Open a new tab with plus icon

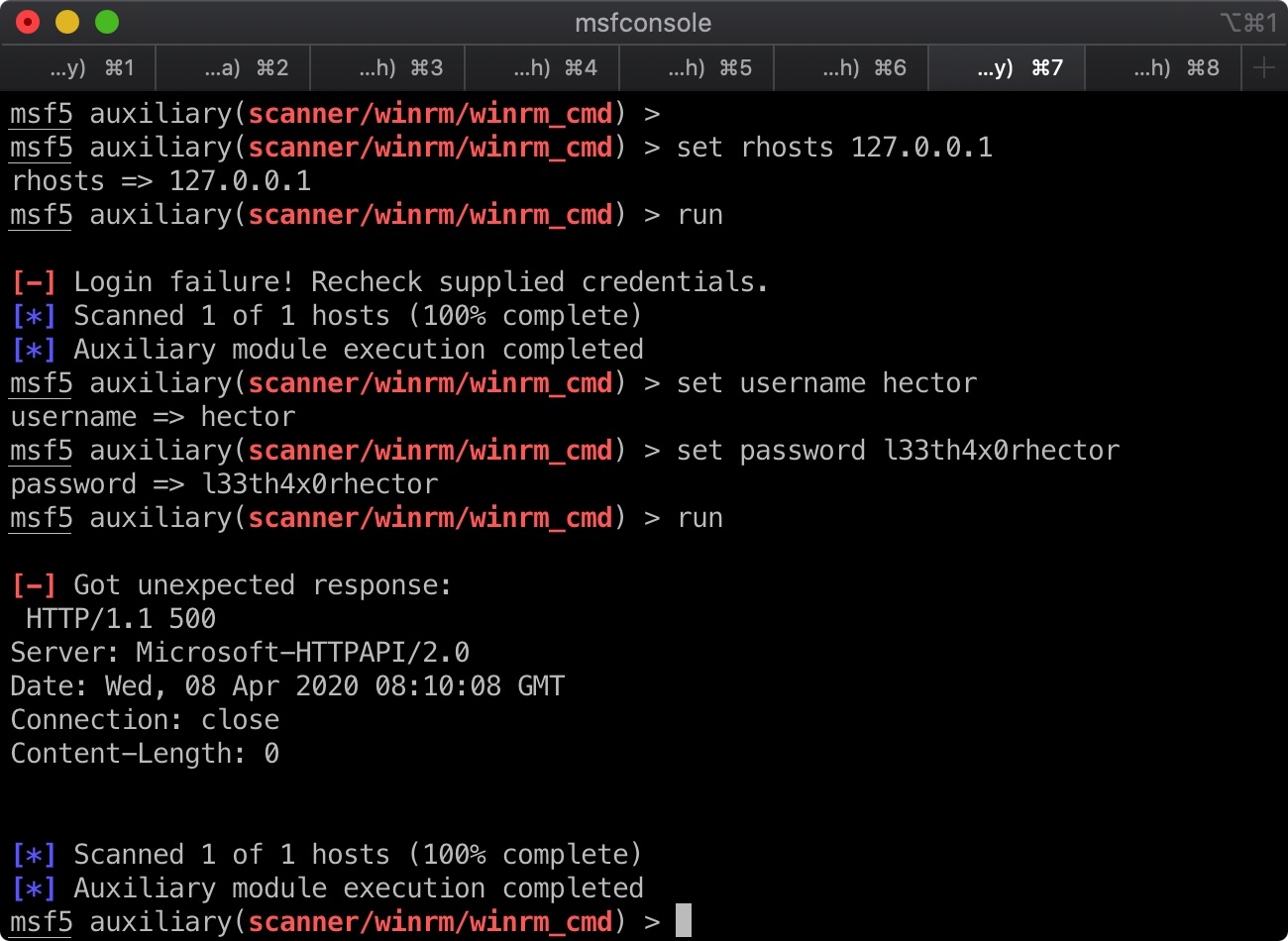click(1264, 67)
